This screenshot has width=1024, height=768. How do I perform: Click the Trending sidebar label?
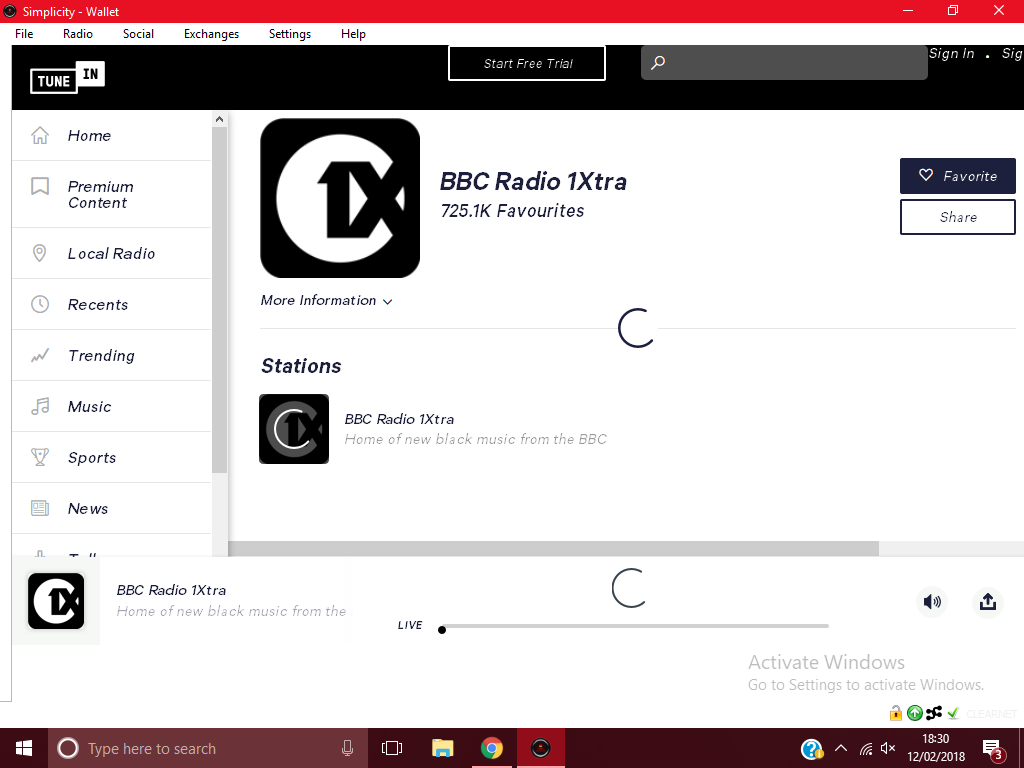click(102, 355)
